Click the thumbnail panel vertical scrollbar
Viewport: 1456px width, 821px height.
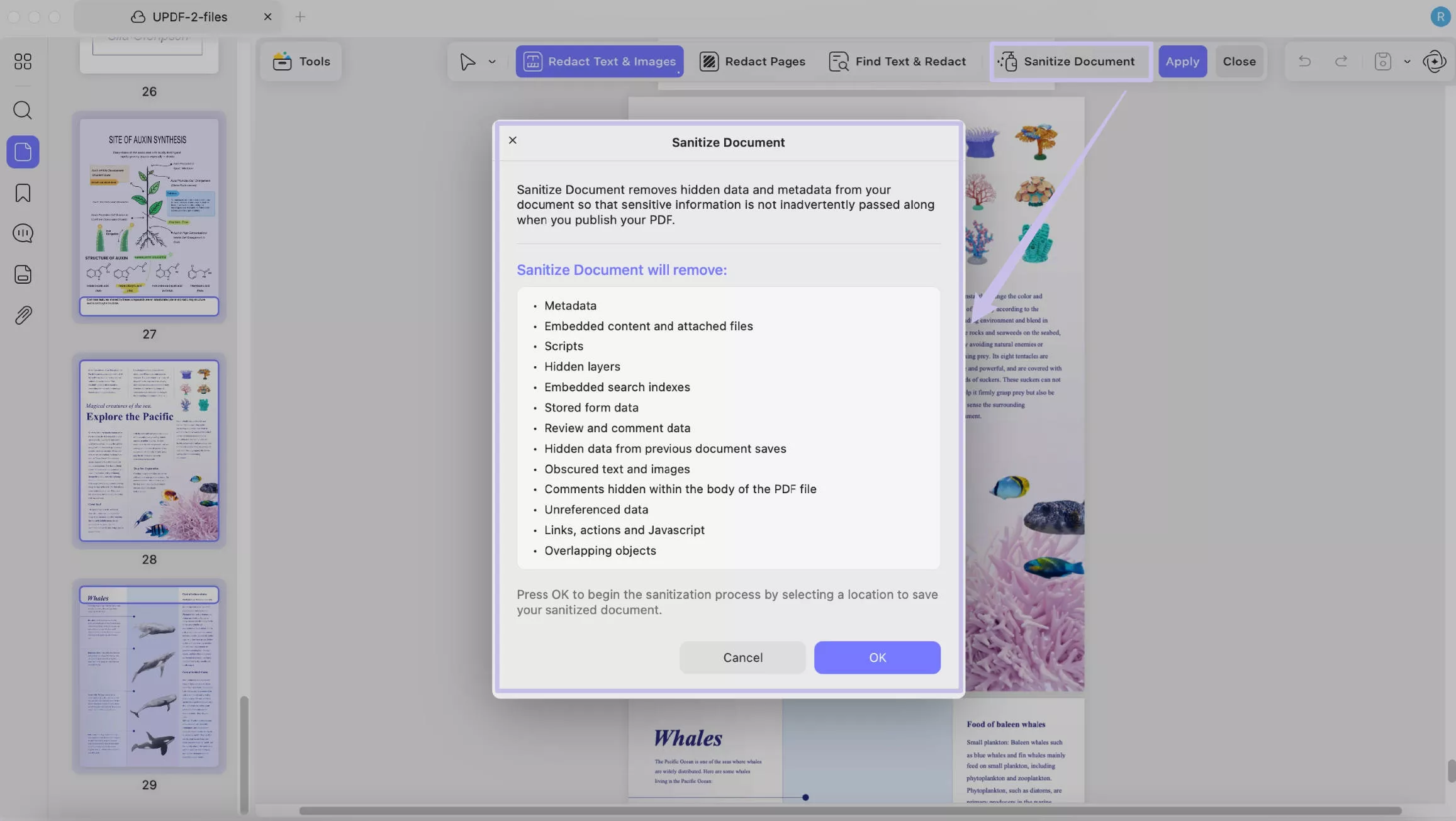click(244, 754)
